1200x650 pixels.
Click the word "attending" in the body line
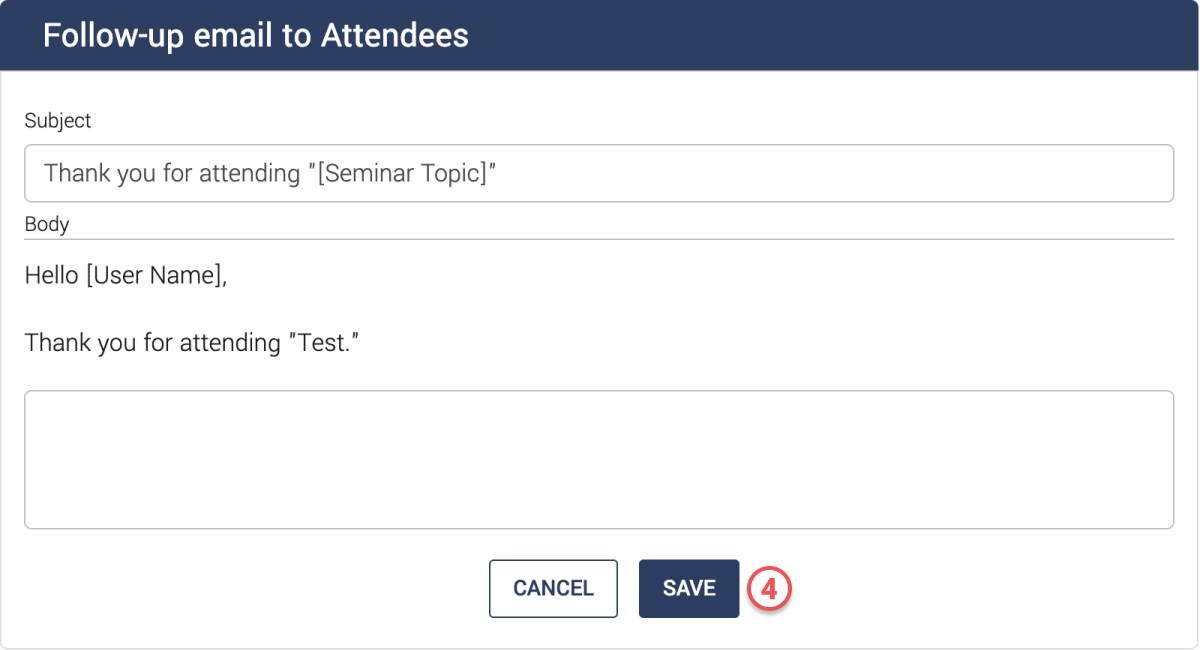[x=230, y=343]
